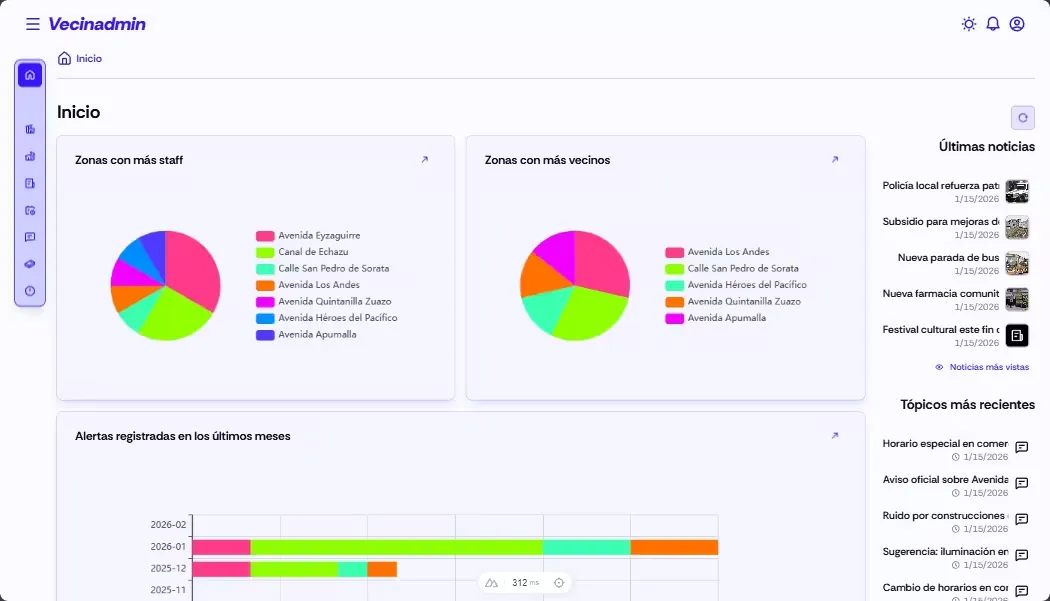Open the Policía local refuerza news thumbnail
The width and height of the screenshot is (1050, 601).
[x=1017, y=191]
